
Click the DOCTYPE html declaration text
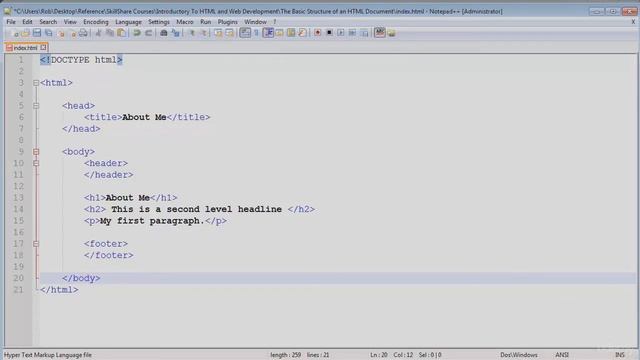[81, 60]
